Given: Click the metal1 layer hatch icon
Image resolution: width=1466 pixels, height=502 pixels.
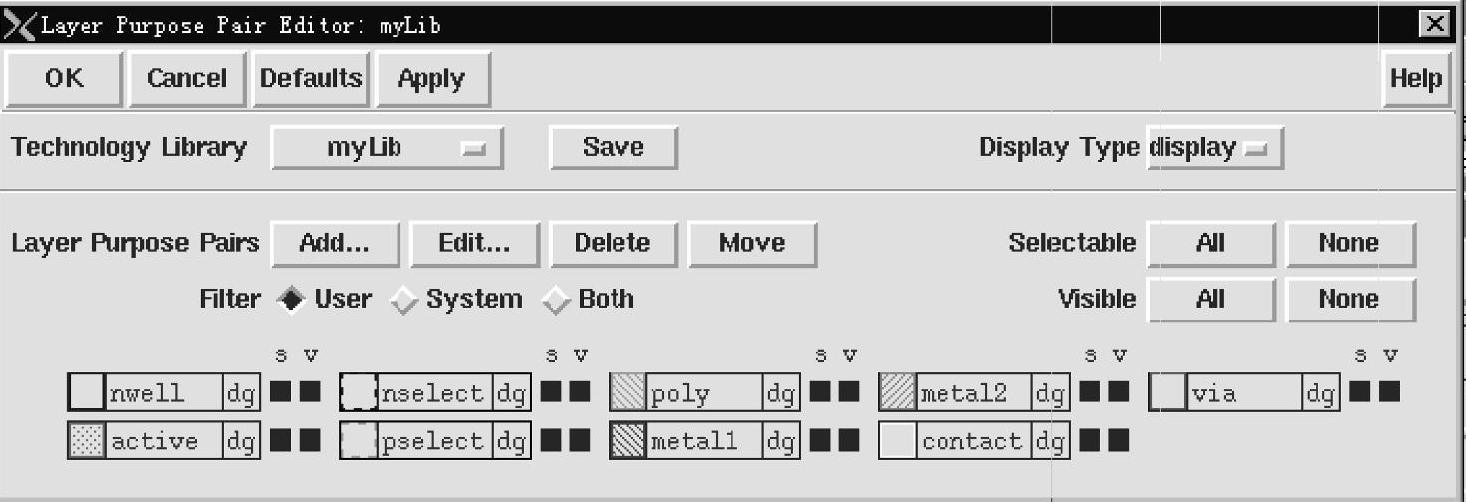Looking at the screenshot, I should [x=628, y=441].
